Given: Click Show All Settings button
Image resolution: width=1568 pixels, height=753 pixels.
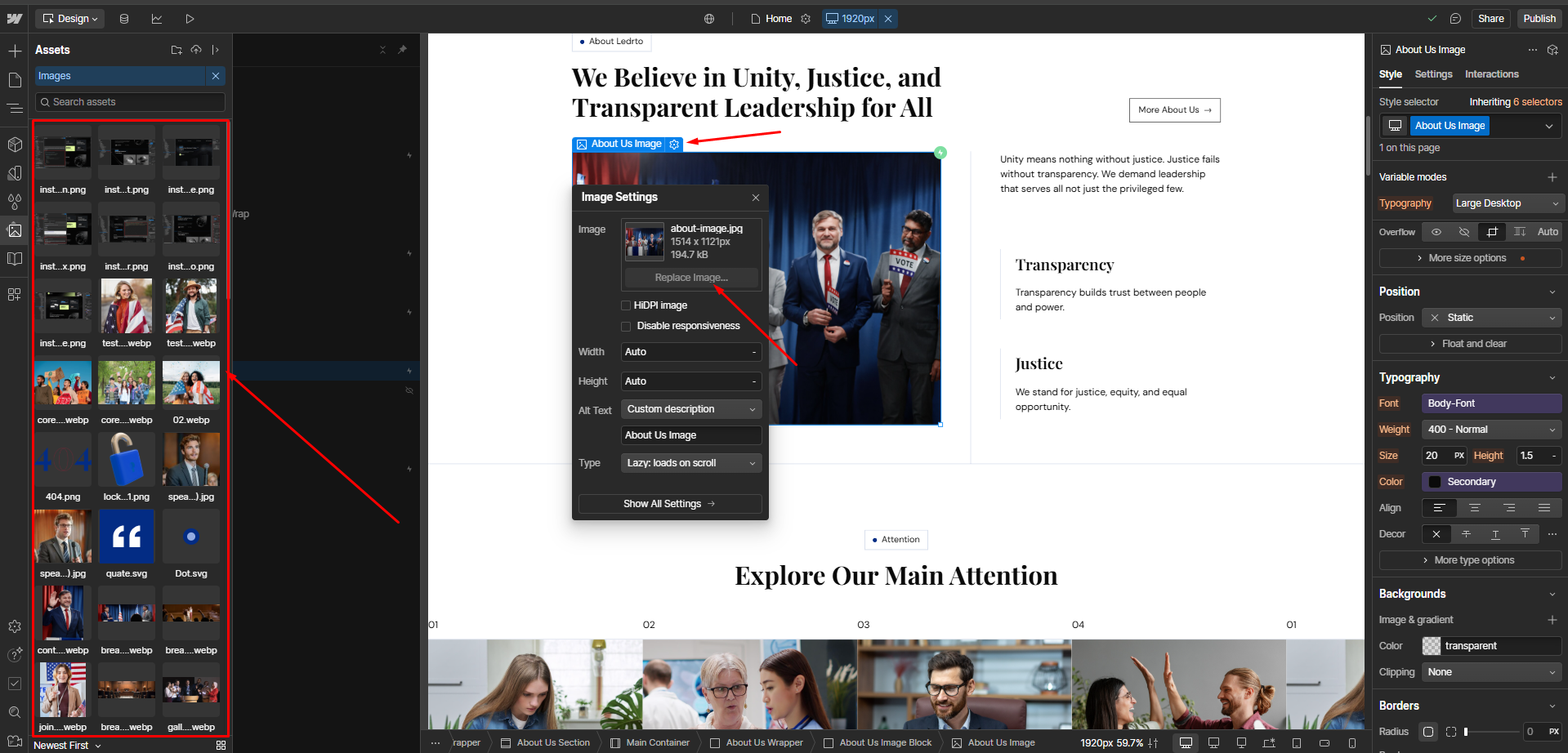Looking at the screenshot, I should (x=670, y=504).
